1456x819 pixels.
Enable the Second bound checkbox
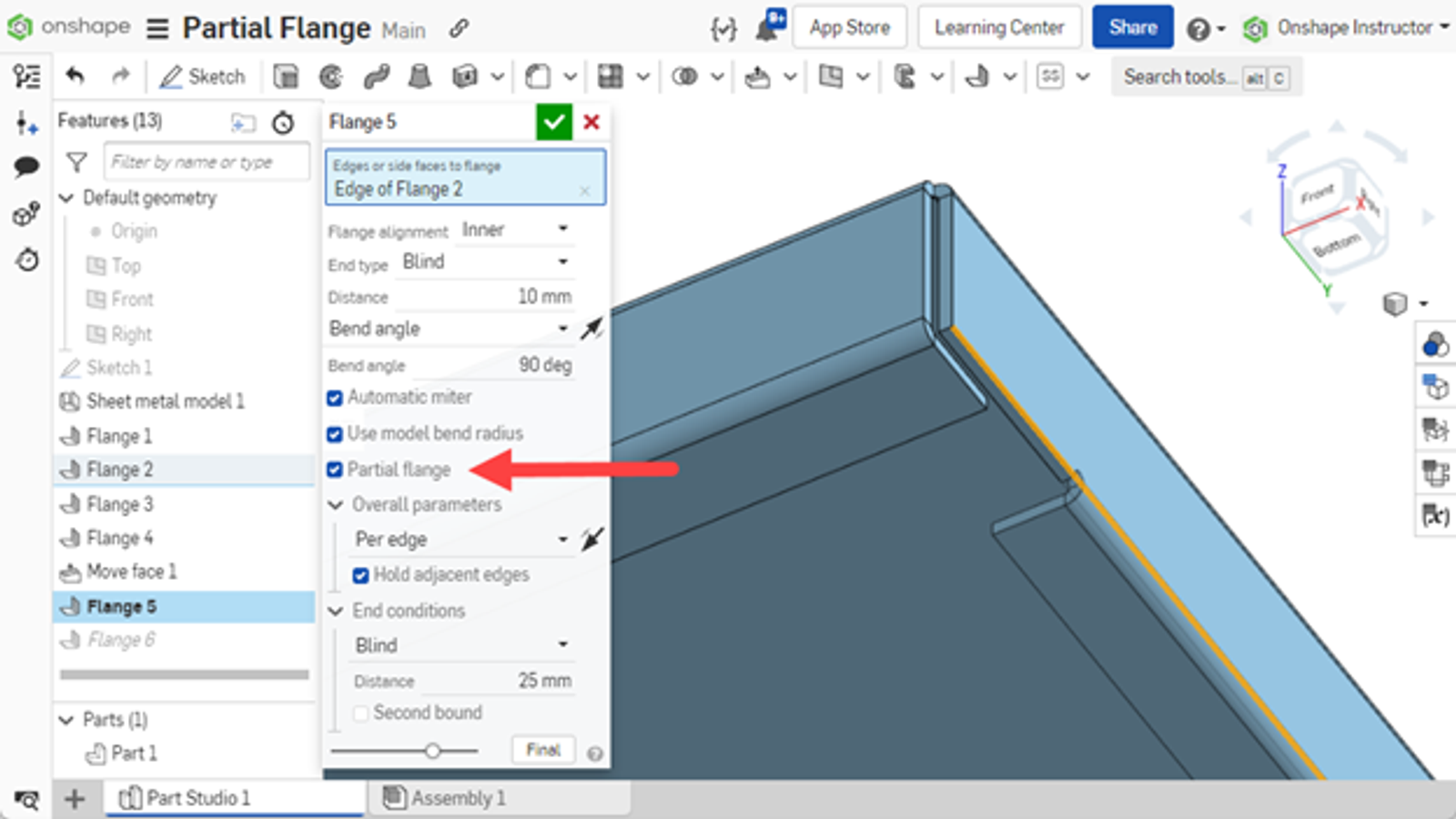(x=361, y=713)
